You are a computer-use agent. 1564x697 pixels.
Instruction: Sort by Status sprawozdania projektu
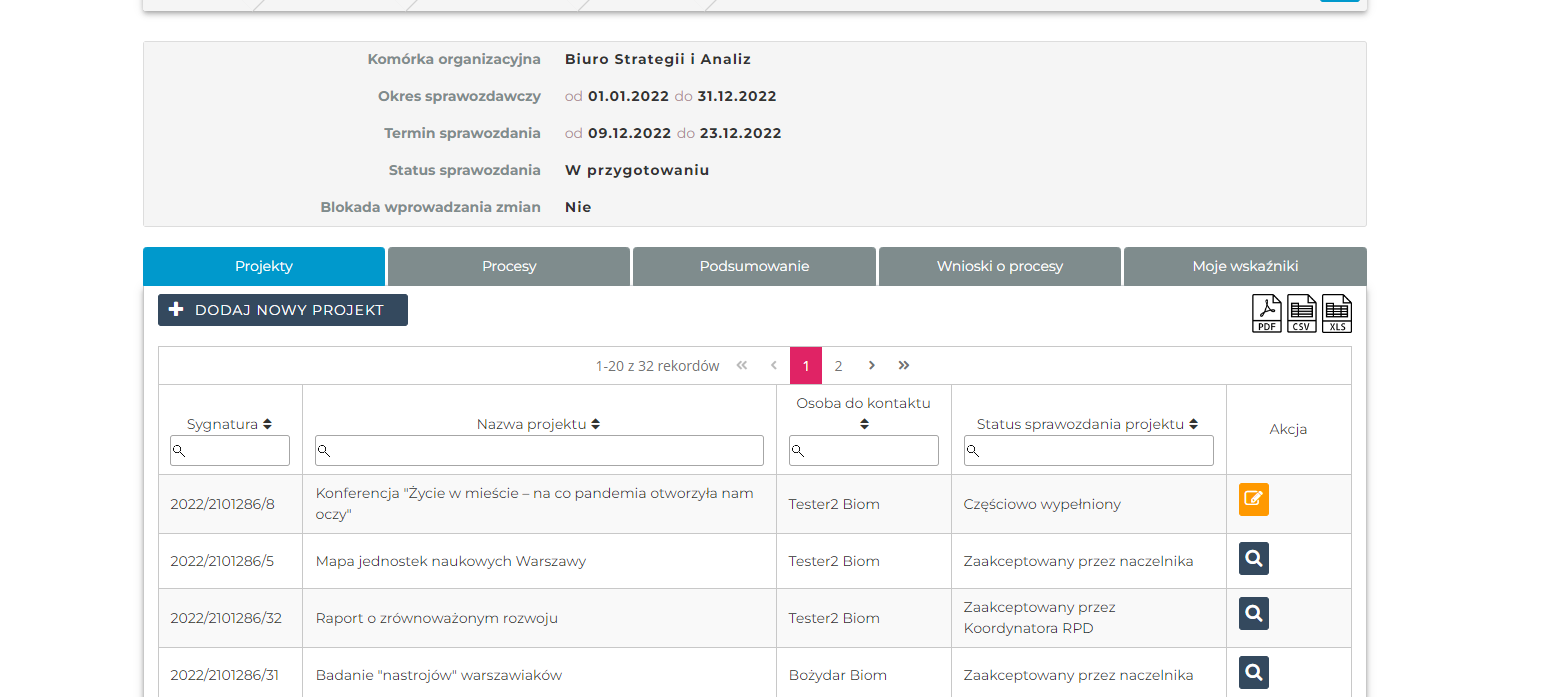click(1193, 424)
